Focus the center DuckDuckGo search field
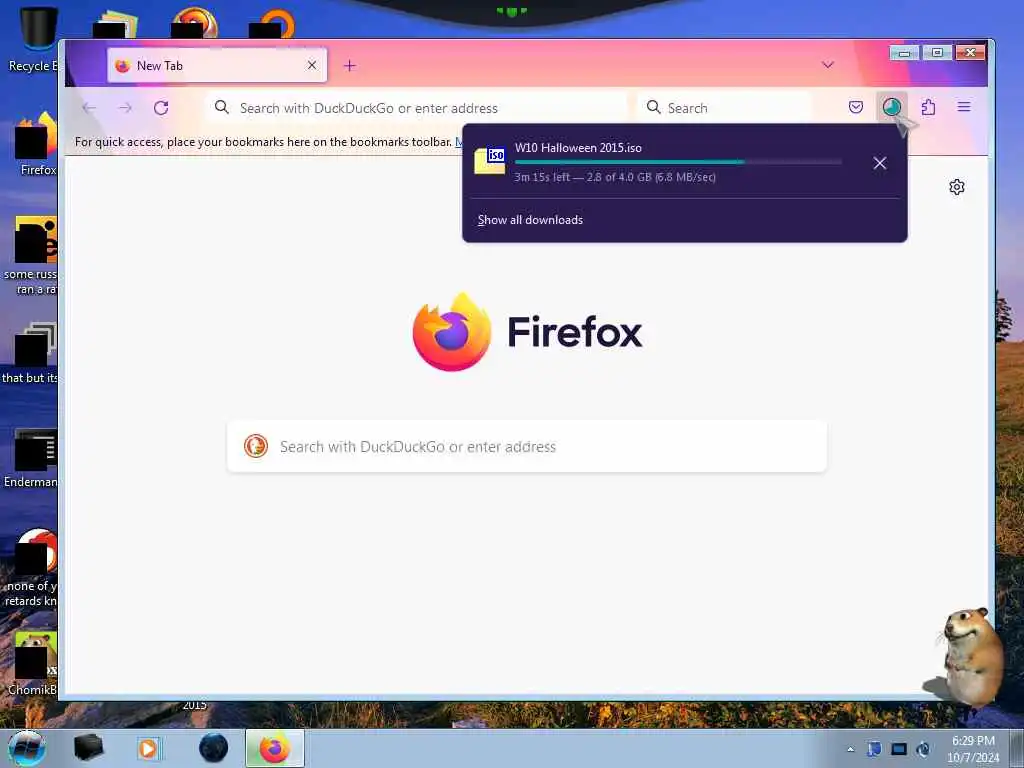This screenshot has height=768, width=1024. tap(526, 447)
